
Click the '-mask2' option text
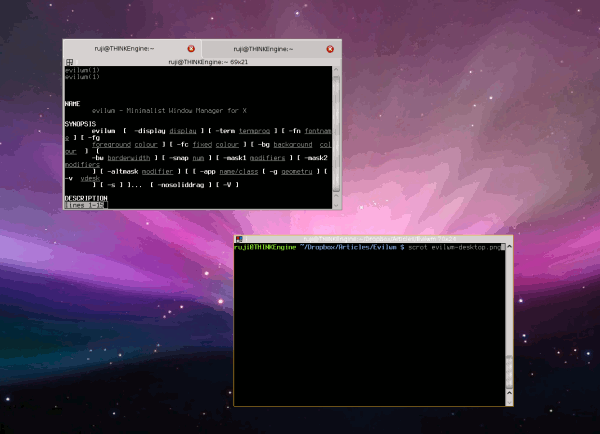click(x=314, y=158)
